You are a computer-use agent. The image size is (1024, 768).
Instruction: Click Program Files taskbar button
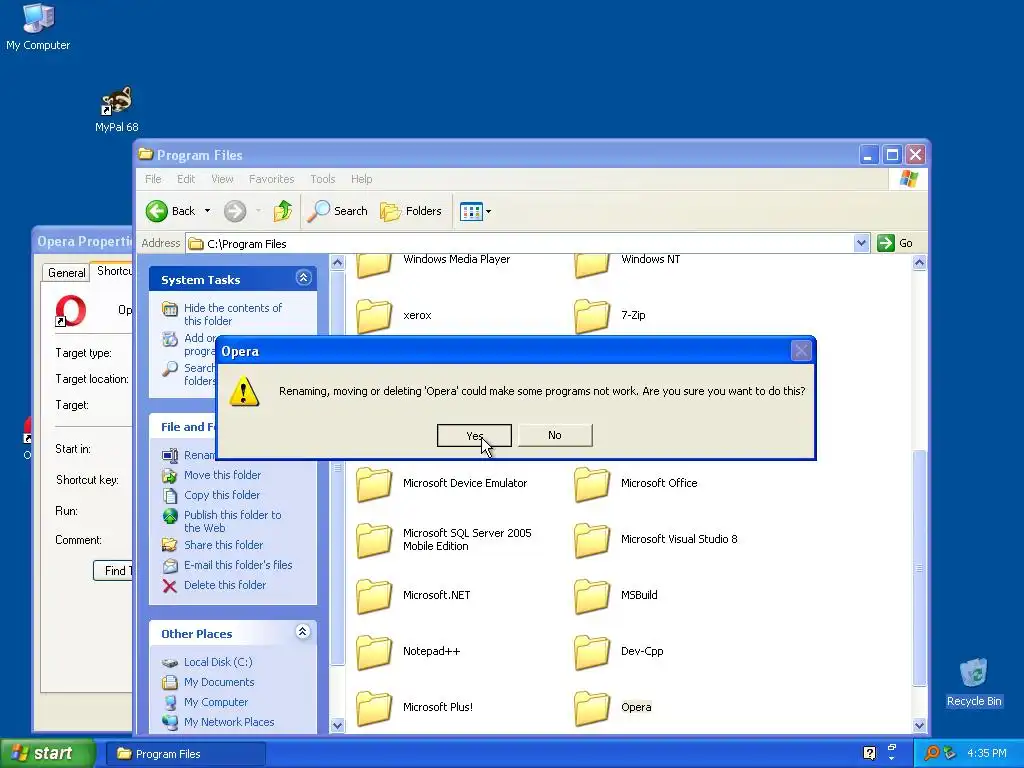185,754
